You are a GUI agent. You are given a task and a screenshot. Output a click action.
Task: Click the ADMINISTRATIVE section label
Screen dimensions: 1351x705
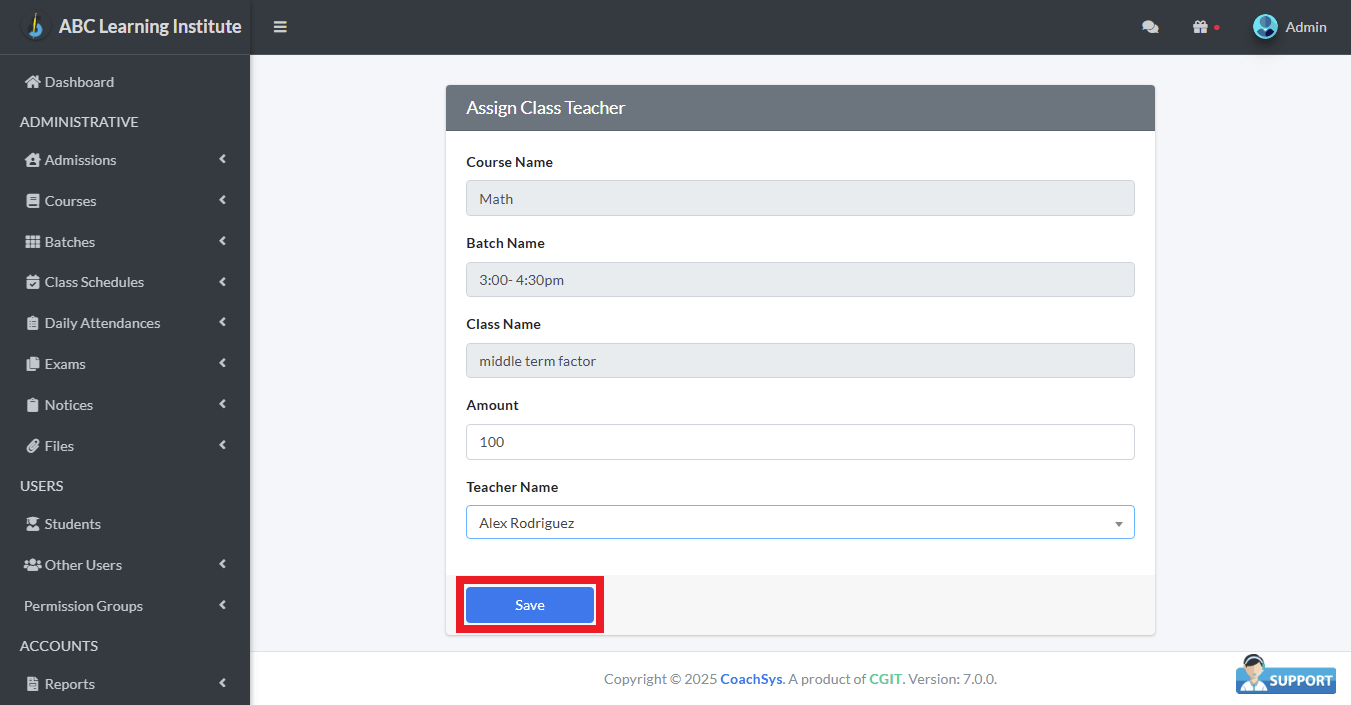[x=79, y=122]
